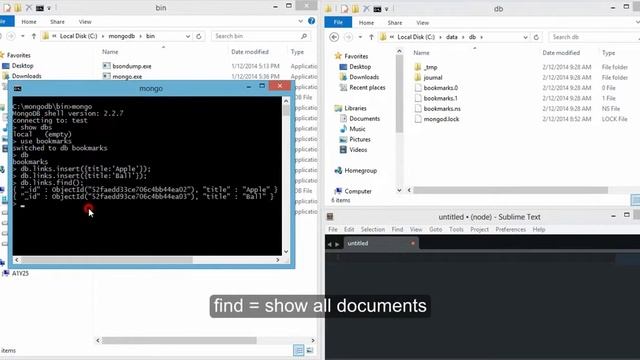Open Help icon in bin window

pyautogui.click(x=311, y=21)
